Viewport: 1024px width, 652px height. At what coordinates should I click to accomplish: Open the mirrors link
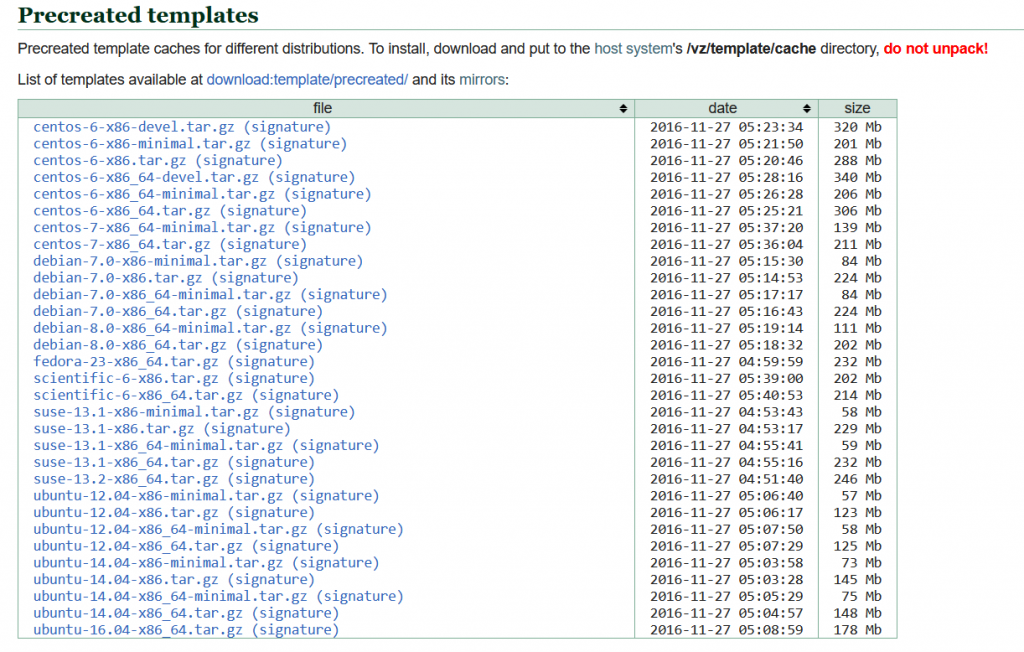482,80
